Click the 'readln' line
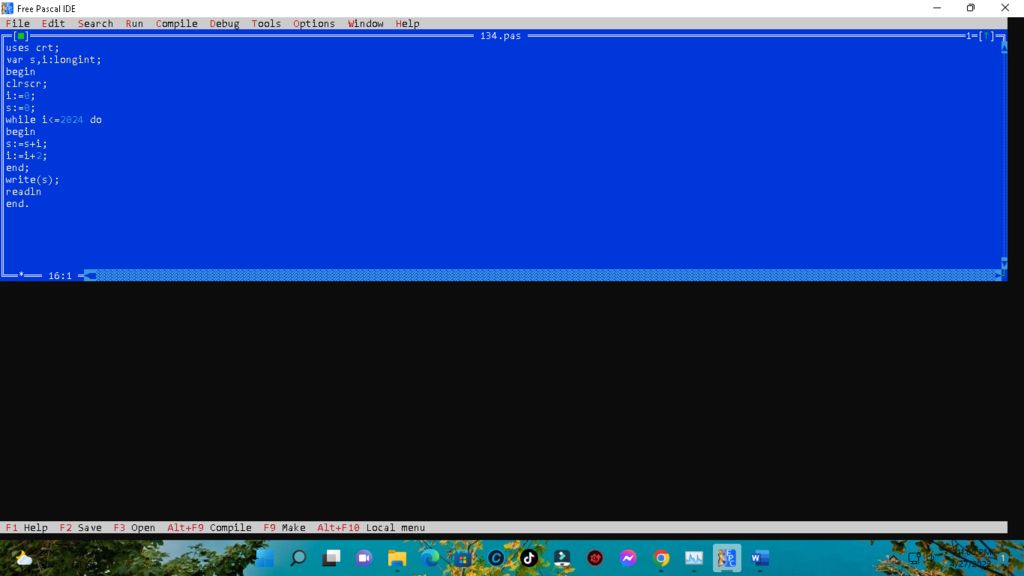Screen dimensions: 1024x576 (x=24, y=191)
